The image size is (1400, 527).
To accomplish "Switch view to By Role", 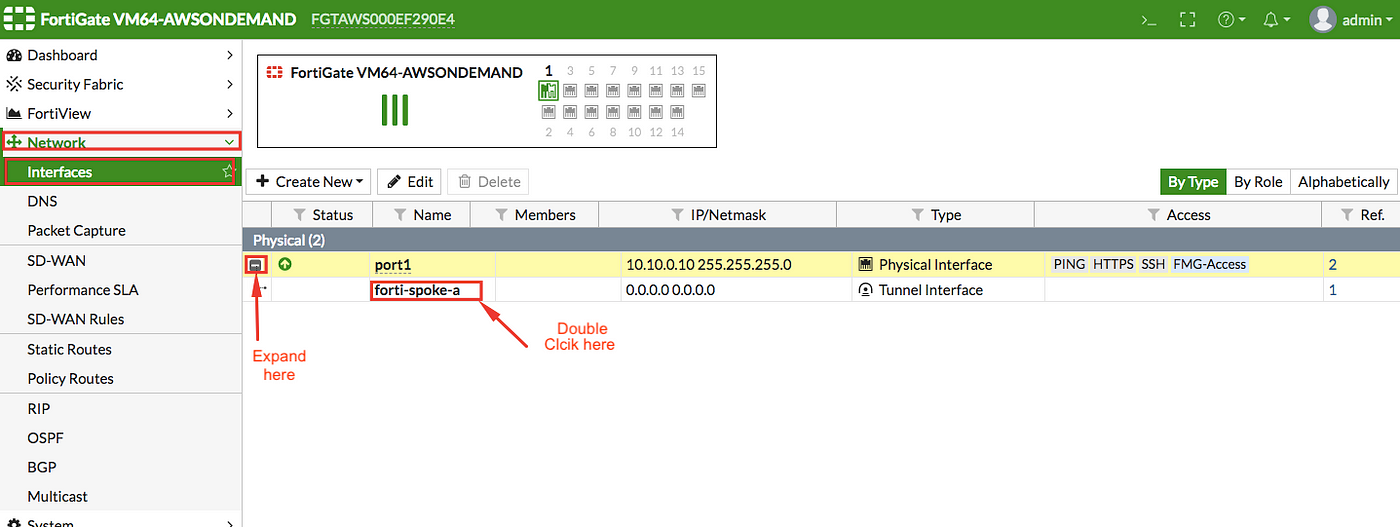I will pos(1258,181).
